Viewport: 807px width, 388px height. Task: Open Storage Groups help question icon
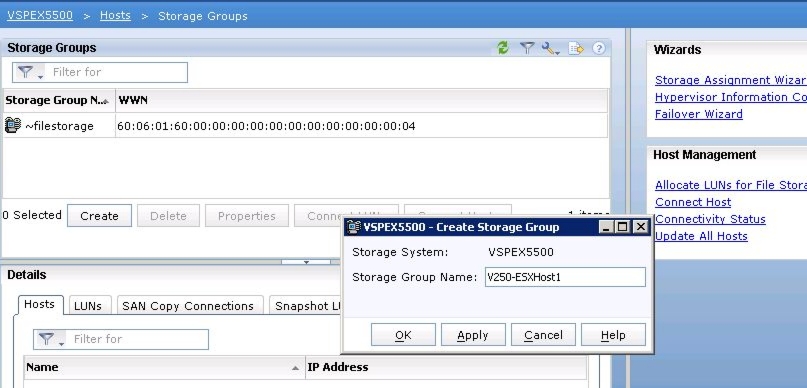click(x=599, y=48)
